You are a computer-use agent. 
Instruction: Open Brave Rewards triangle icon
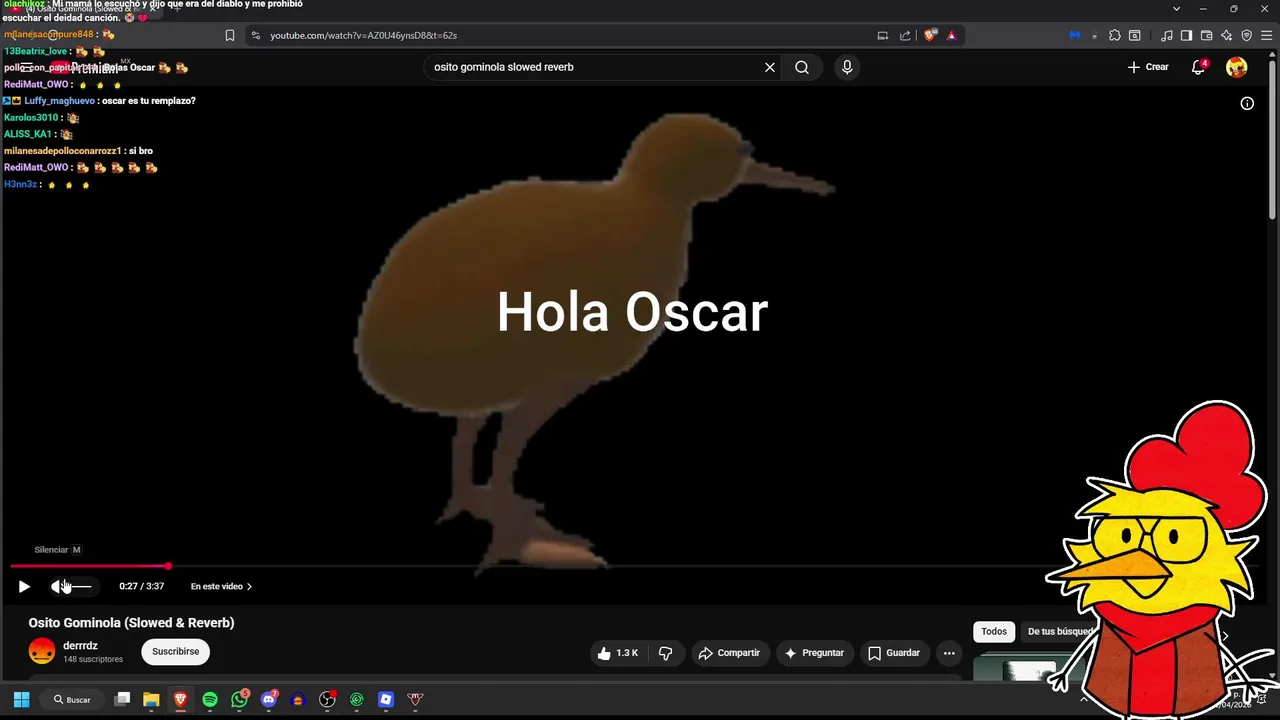point(951,35)
